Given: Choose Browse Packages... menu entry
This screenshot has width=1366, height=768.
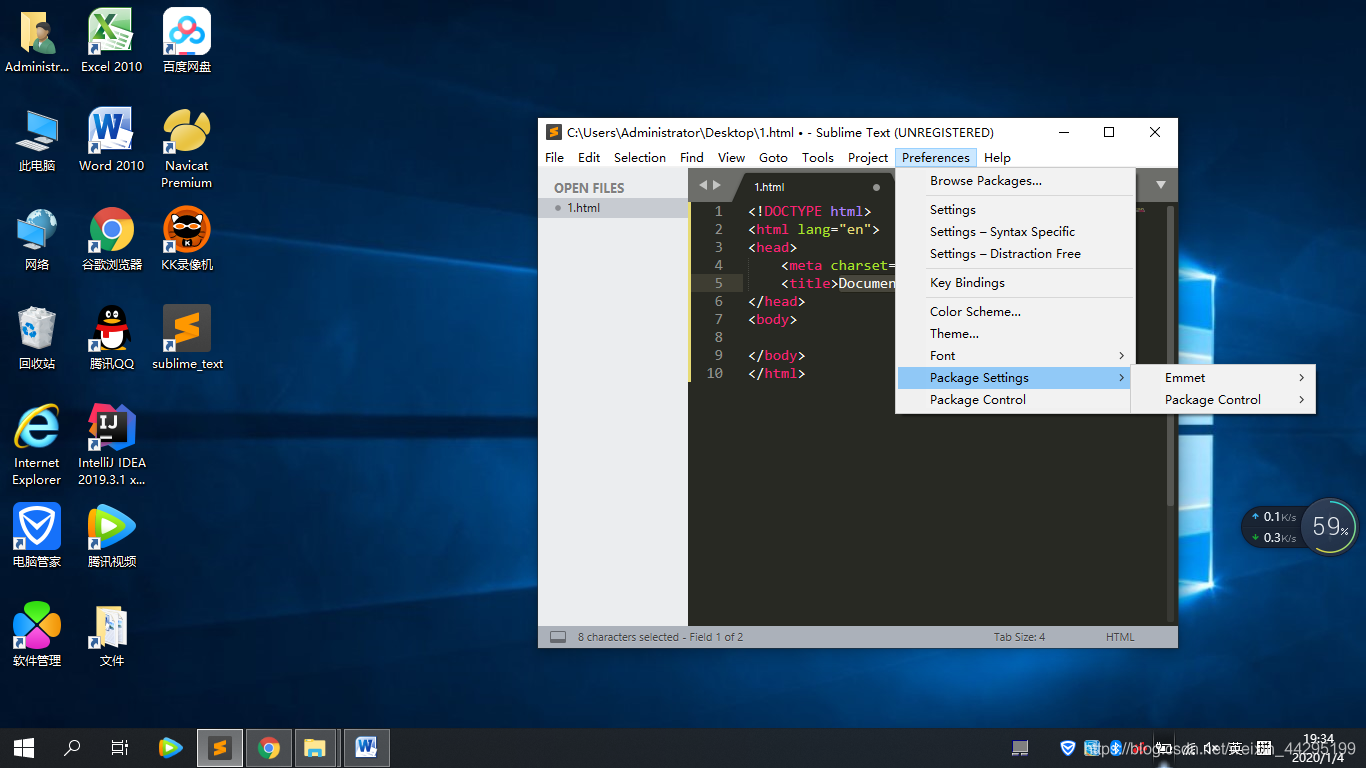Looking at the screenshot, I should coord(1015,181).
